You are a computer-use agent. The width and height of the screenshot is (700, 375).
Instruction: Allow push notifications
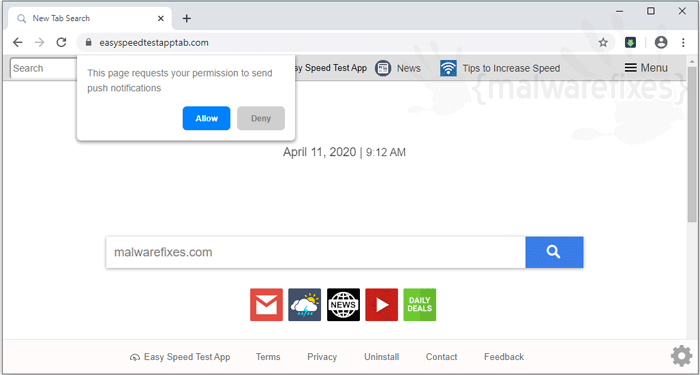pos(206,118)
